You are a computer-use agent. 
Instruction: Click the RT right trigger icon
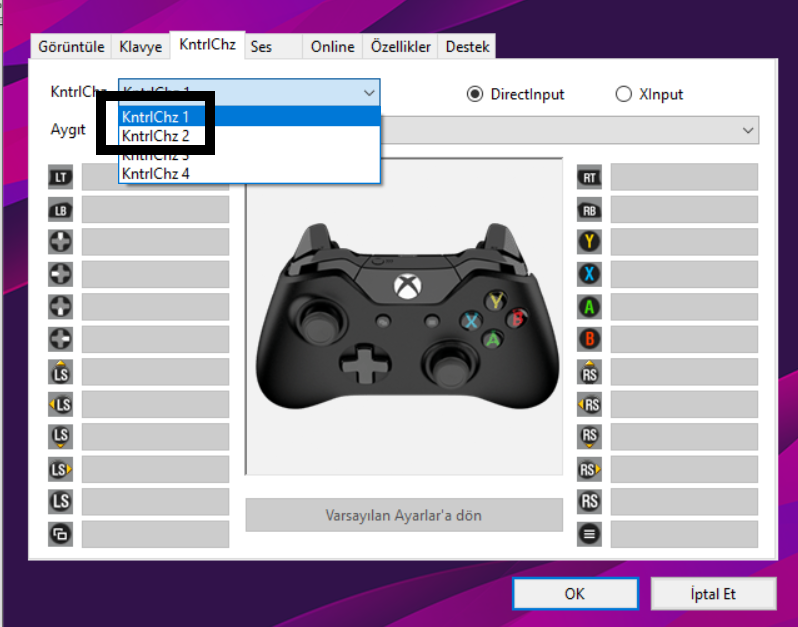click(589, 177)
